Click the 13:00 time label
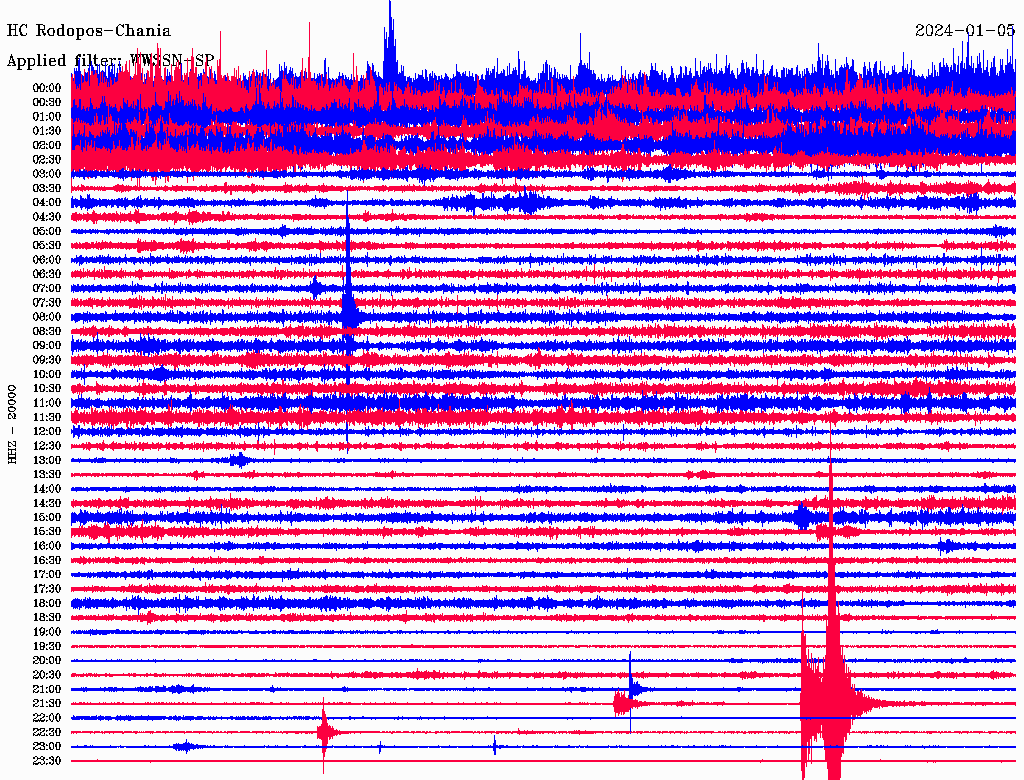Image resolution: width=1024 pixels, height=780 pixels. coord(47,461)
